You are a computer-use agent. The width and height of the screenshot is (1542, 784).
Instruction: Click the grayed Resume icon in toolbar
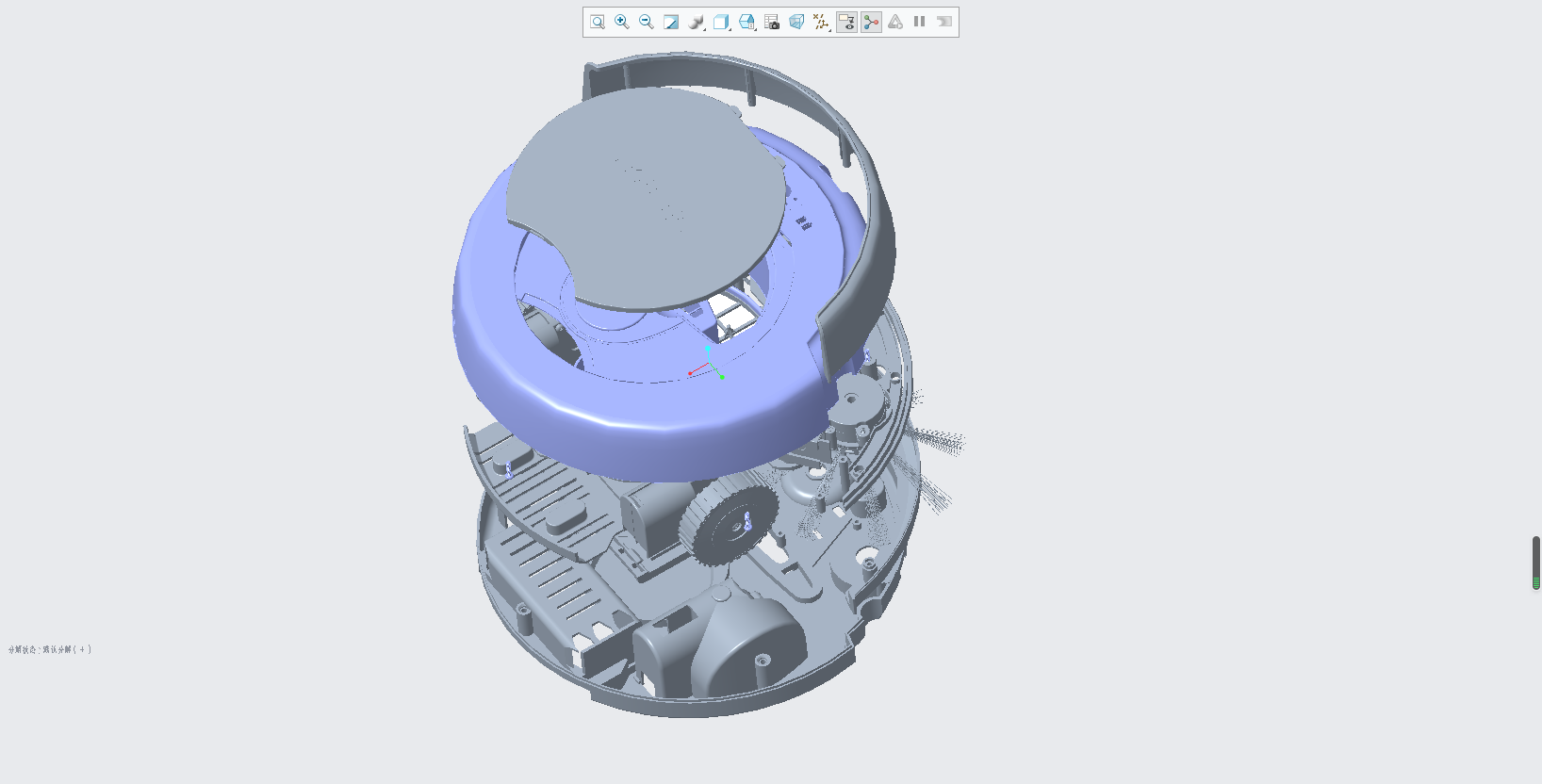coord(944,22)
